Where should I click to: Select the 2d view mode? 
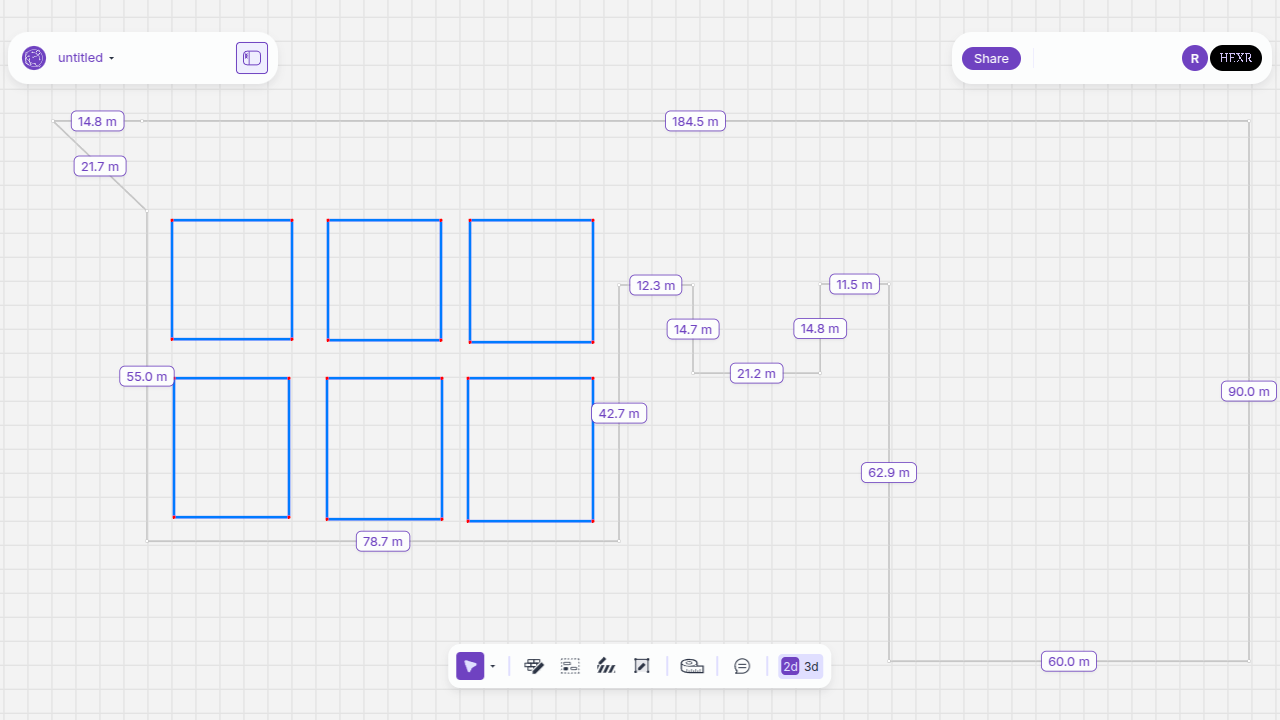coord(790,666)
